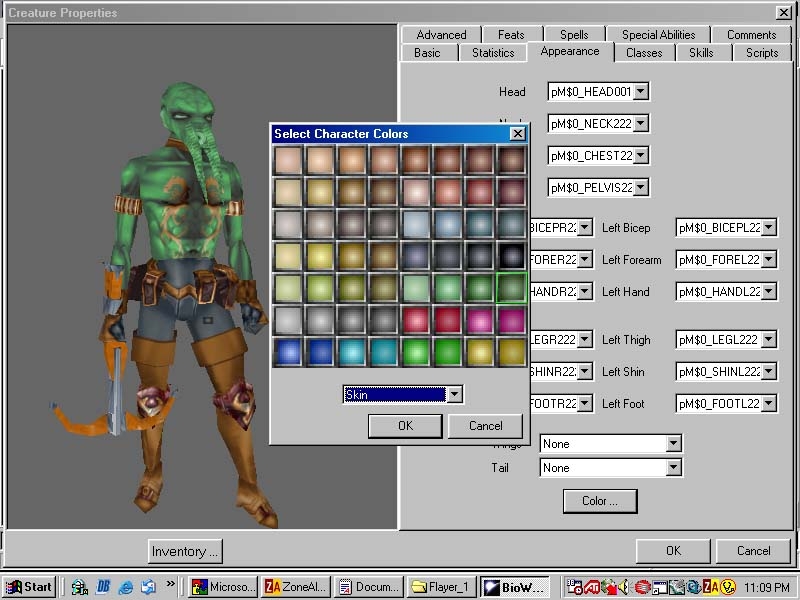Open the Statistics tab
Screen dimensions: 800x600
[493, 53]
